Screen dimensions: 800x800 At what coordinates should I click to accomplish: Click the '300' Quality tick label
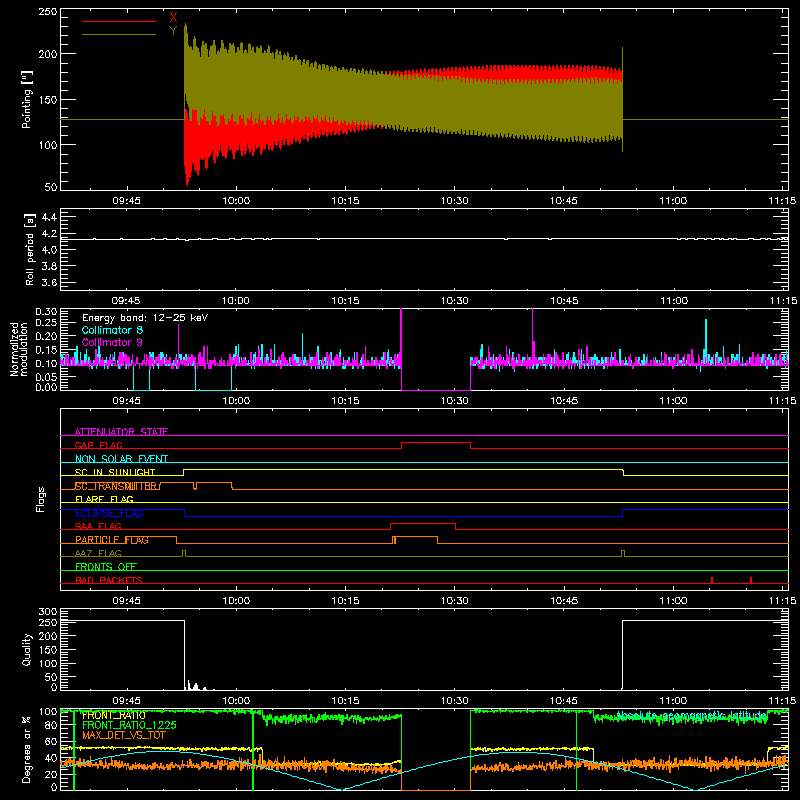click(48, 612)
